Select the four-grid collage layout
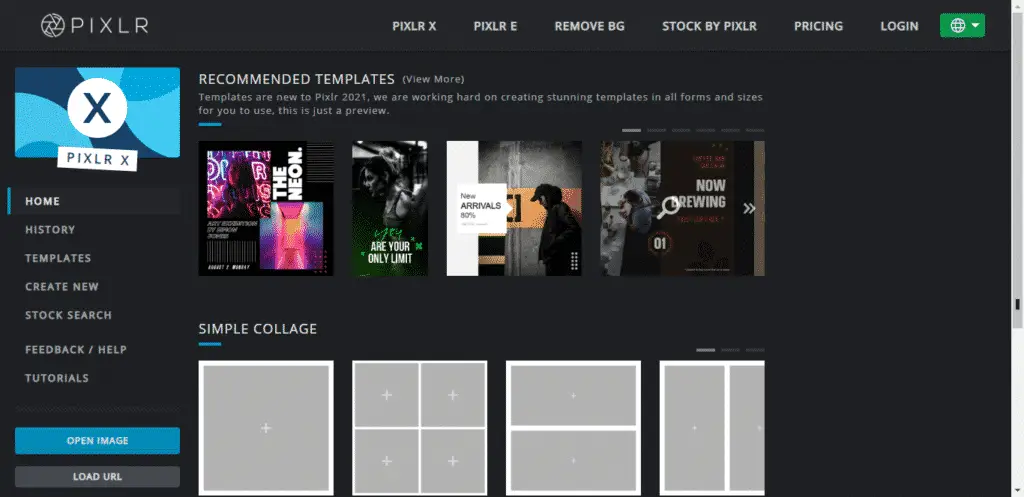 pyautogui.click(x=419, y=427)
